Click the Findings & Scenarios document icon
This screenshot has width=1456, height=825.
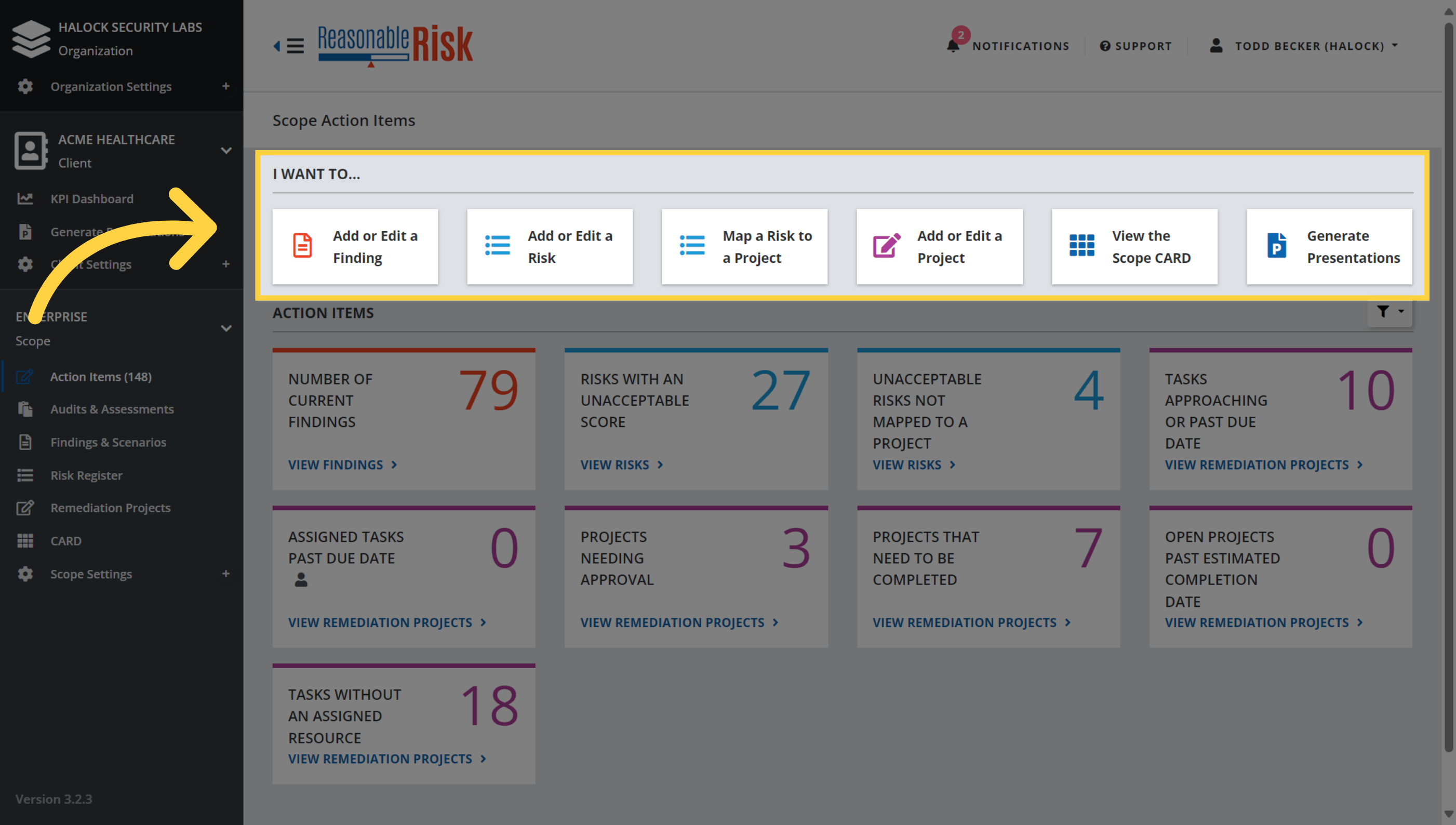[25, 442]
